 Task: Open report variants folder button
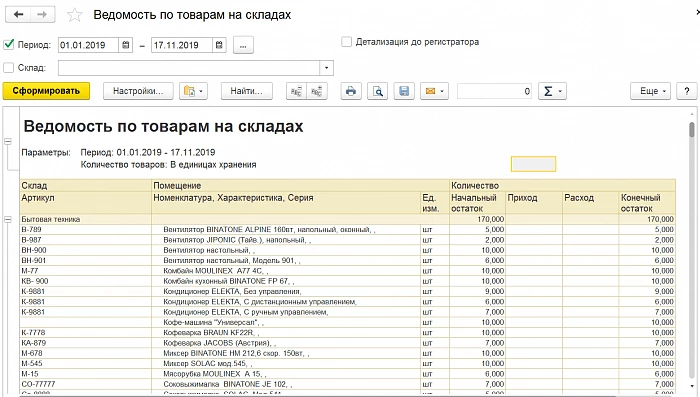(x=193, y=91)
